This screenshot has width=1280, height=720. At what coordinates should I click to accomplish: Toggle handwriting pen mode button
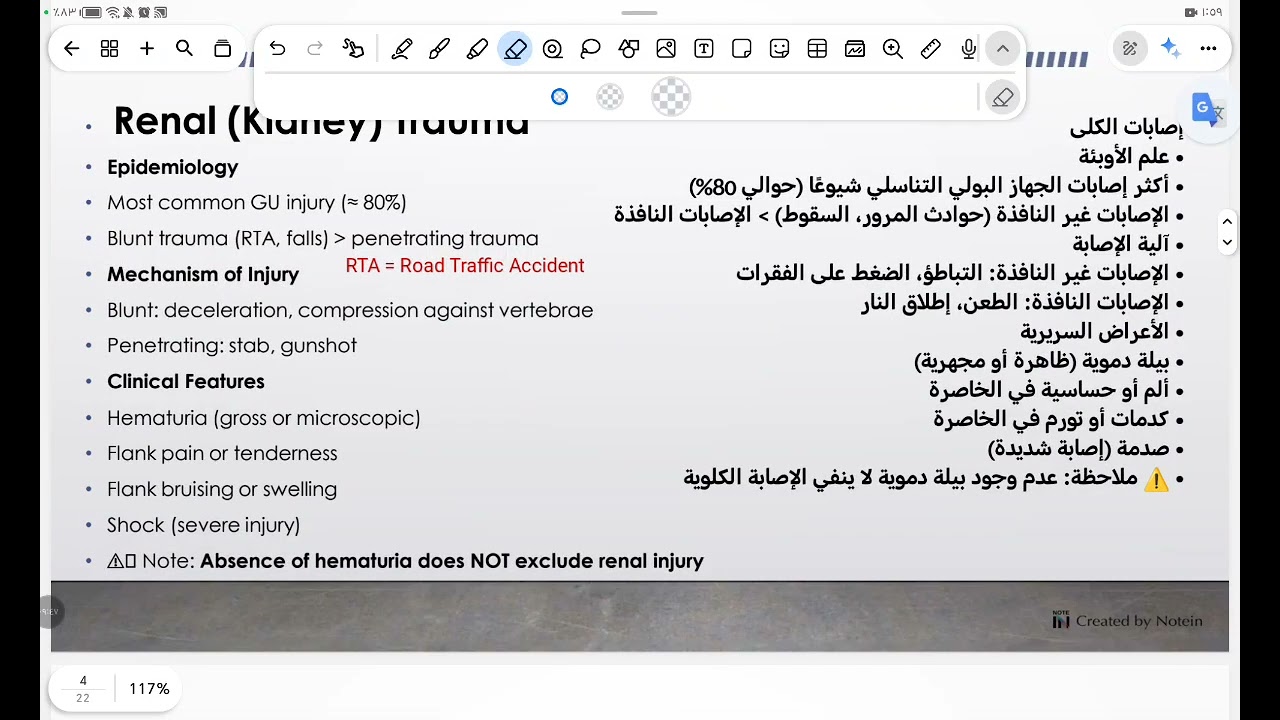click(1130, 49)
